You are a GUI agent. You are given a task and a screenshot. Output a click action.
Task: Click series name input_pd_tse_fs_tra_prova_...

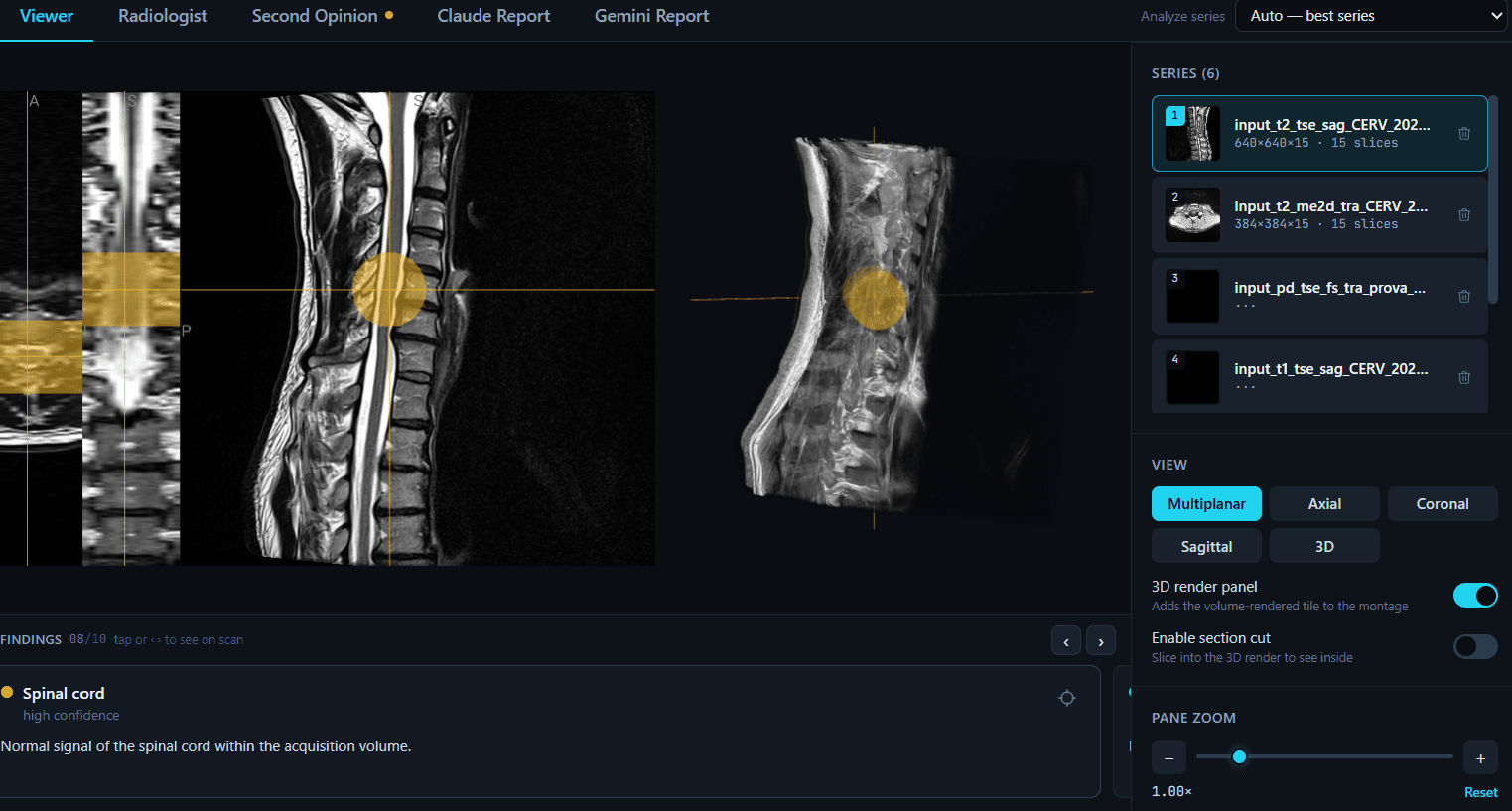[1329, 287]
